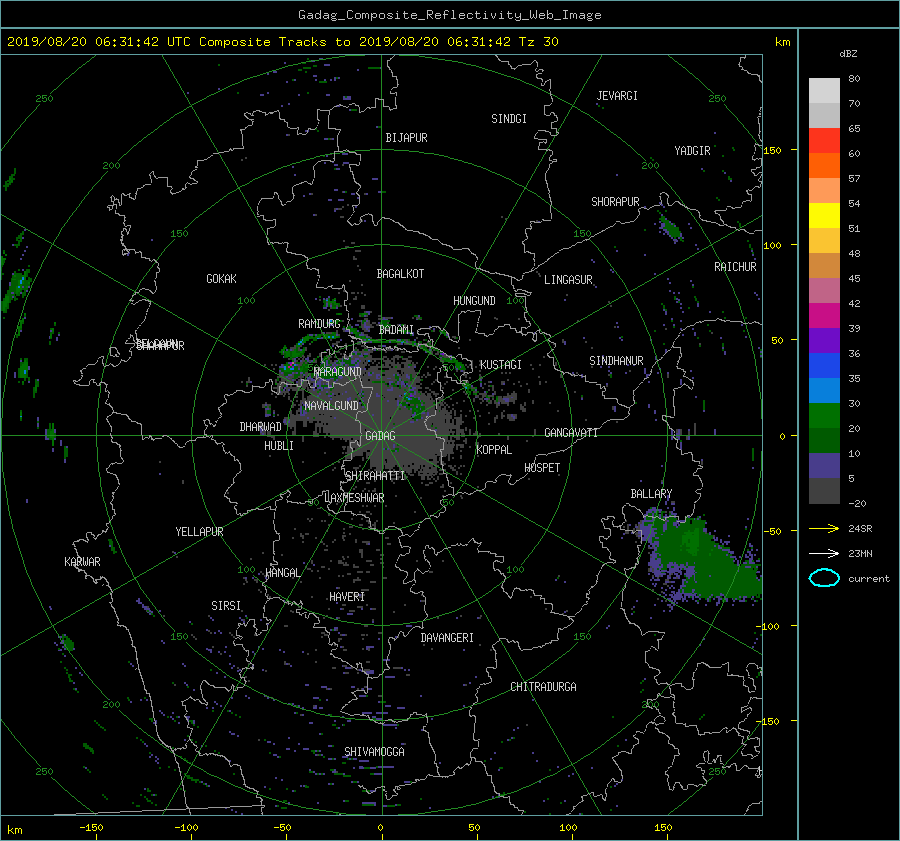The width and height of the screenshot is (900, 841).
Task: Select the bright green 20-30 dBZ color band
Action: point(824,415)
